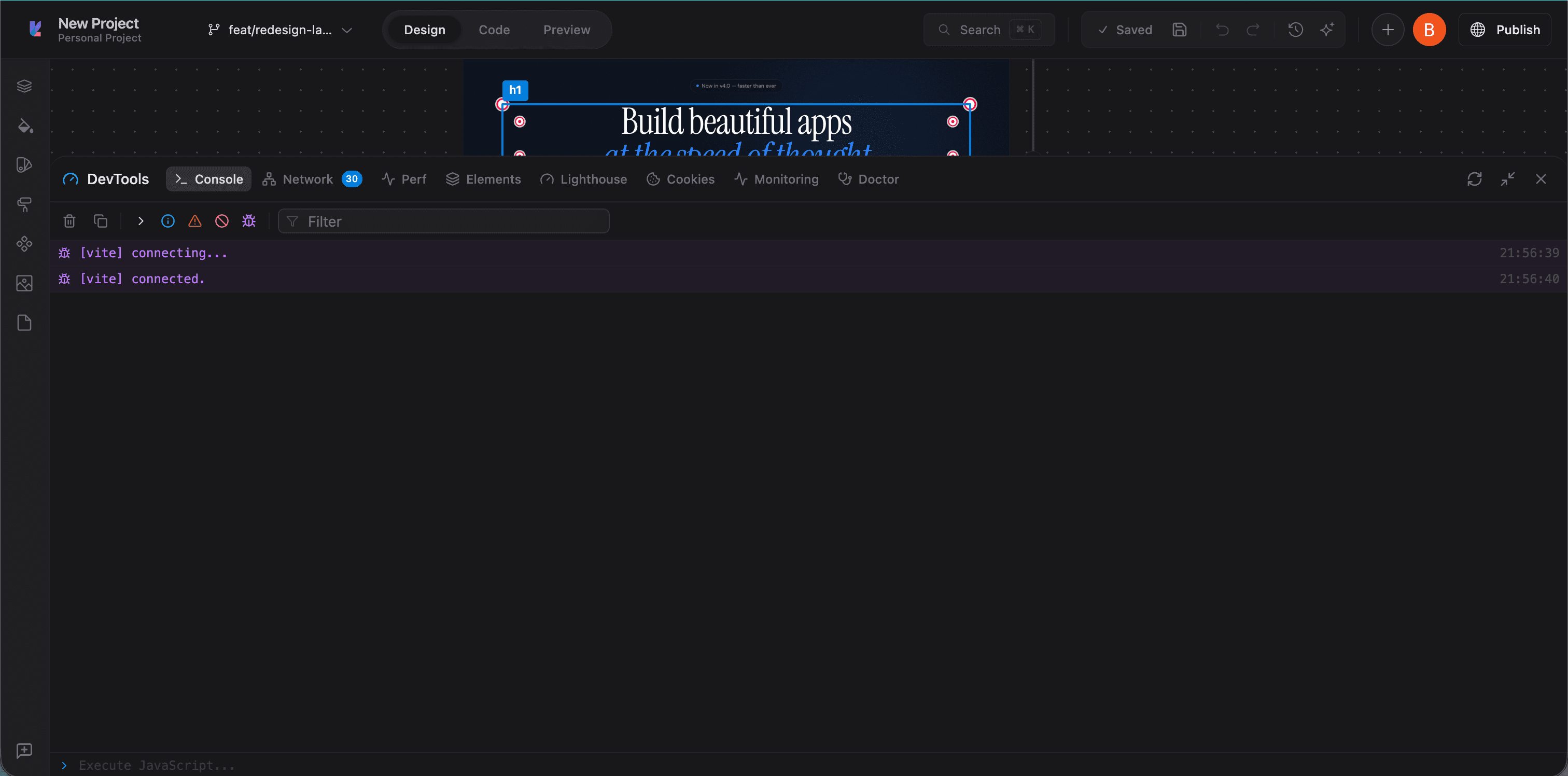The height and width of the screenshot is (776, 1568).
Task: Switch to the Network tab in DevTools
Action: [307, 178]
